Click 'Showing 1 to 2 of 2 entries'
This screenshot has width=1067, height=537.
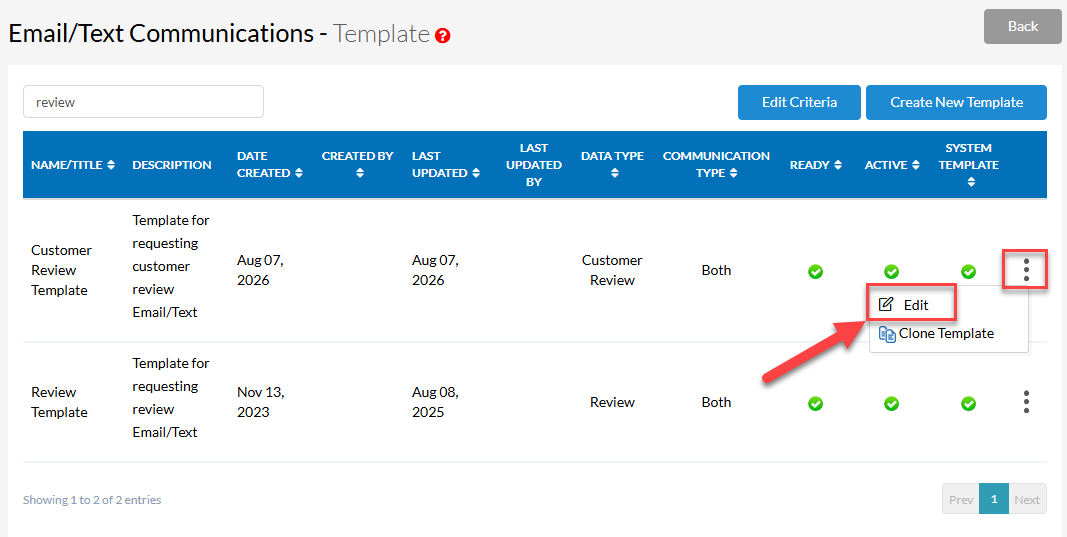92,500
